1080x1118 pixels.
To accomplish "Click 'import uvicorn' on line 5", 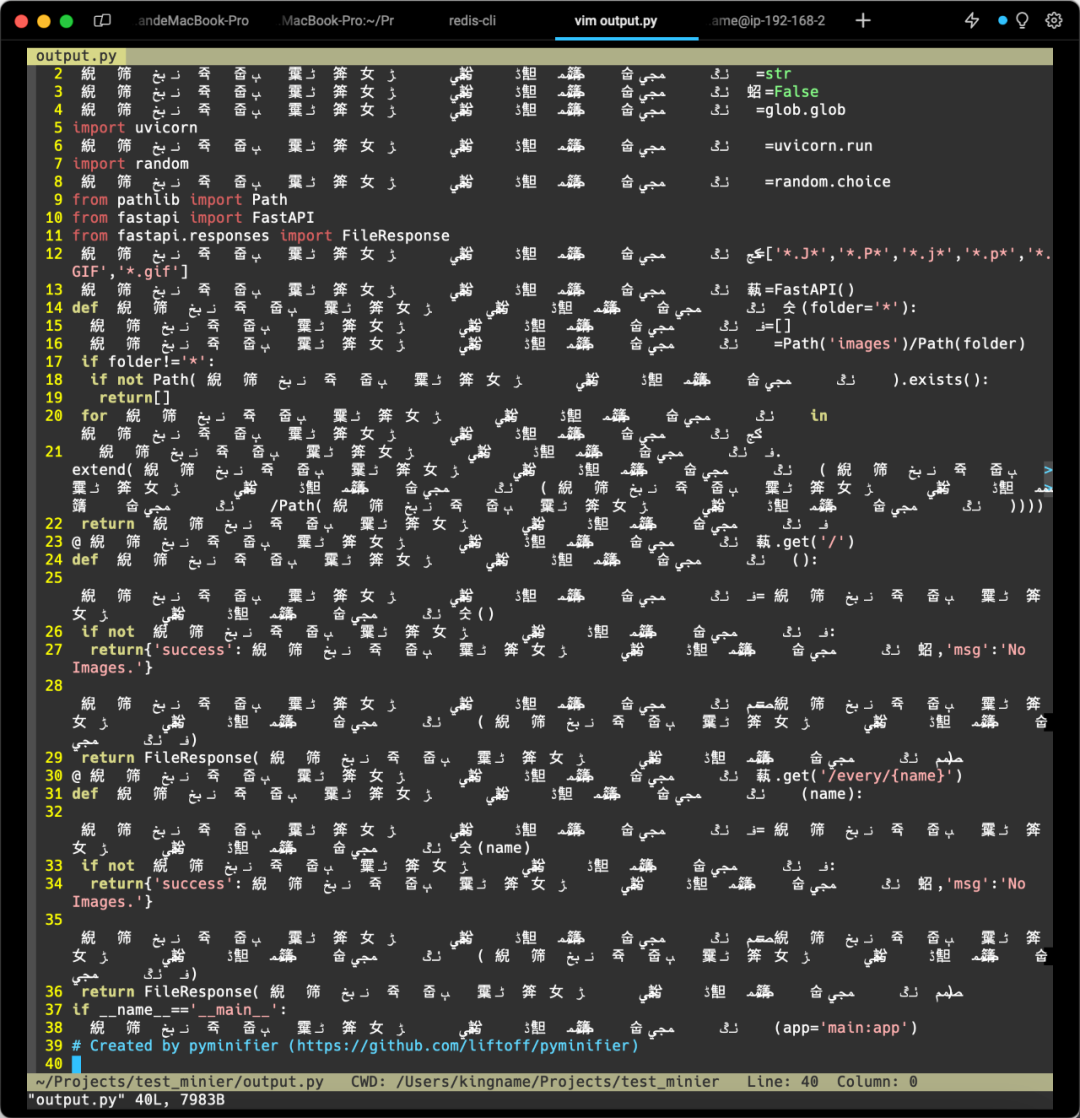I will click(135, 128).
